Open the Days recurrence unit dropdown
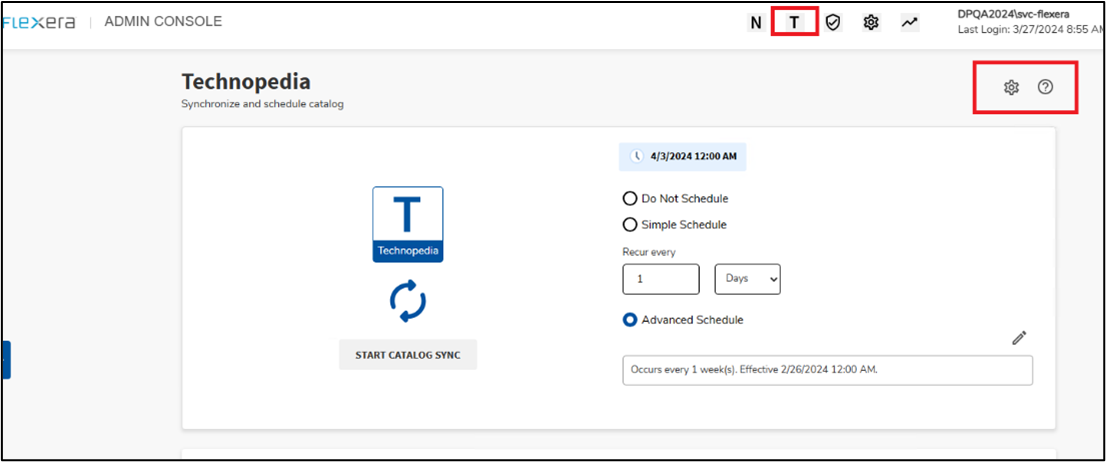 (747, 279)
